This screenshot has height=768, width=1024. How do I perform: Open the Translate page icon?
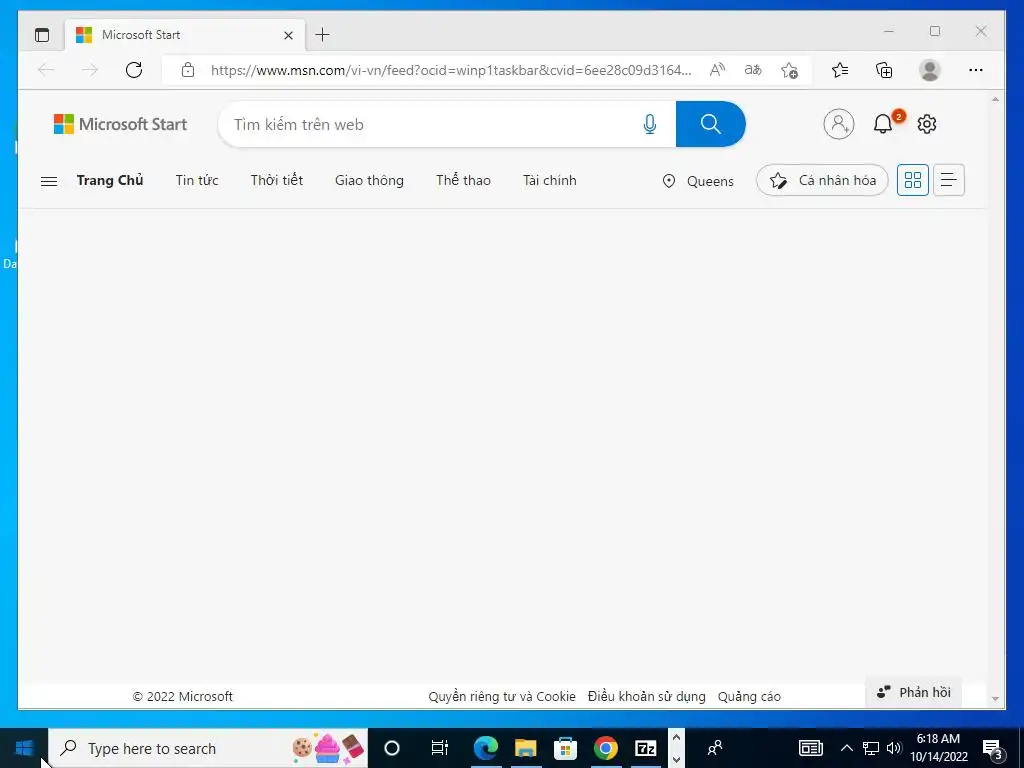pos(753,70)
